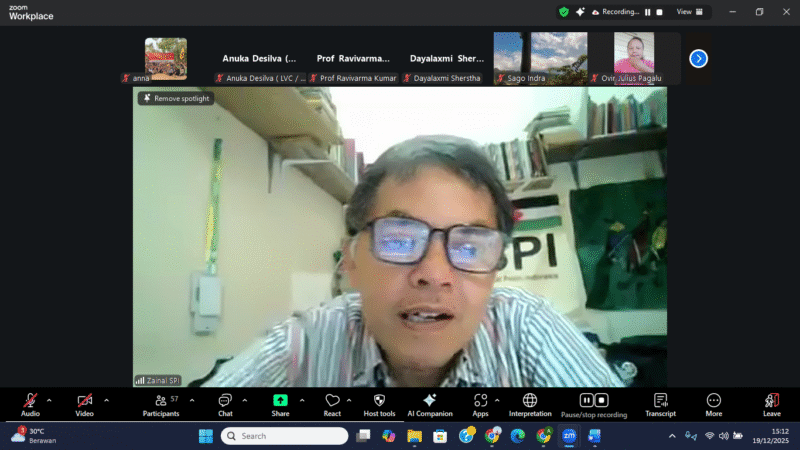Open Host tools shield icon
800x450 pixels.
pos(380,401)
